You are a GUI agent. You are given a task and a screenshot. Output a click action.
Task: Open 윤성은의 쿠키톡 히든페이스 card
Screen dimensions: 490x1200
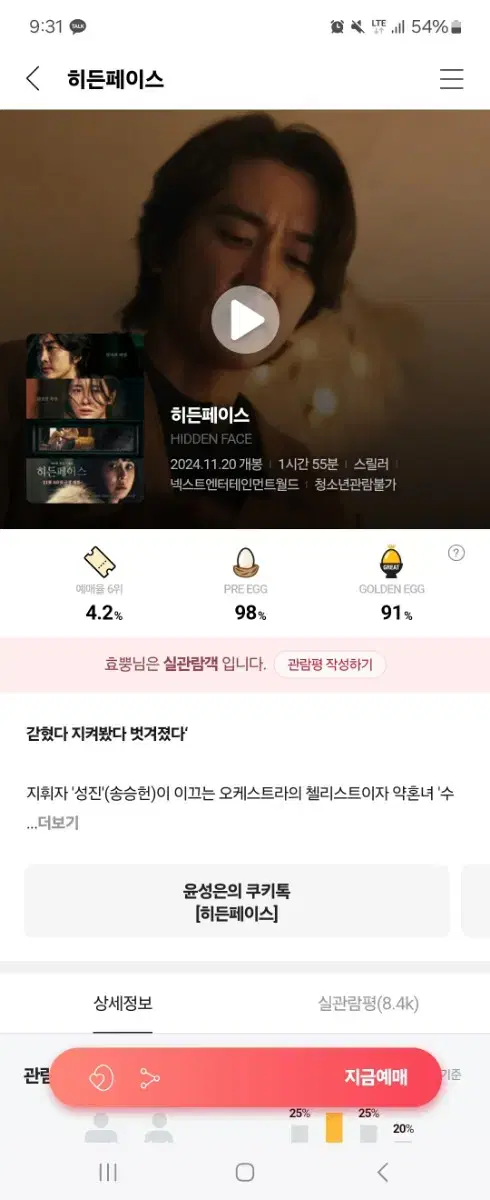point(237,901)
